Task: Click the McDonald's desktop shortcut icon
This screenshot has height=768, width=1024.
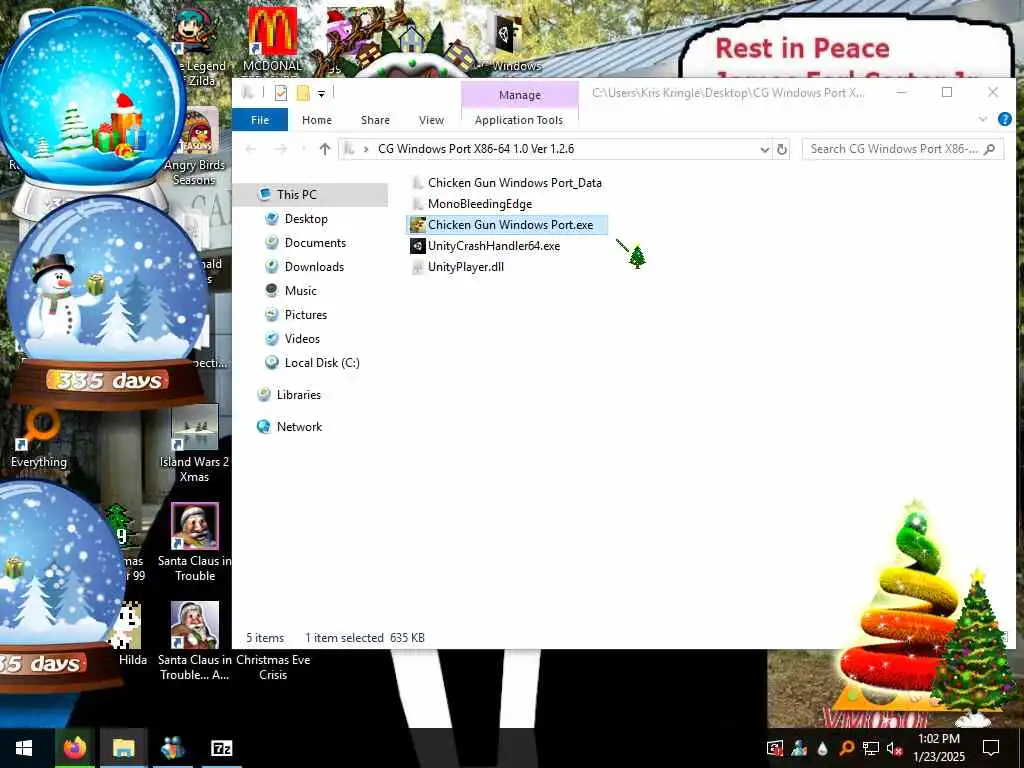Action: coord(272,40)
